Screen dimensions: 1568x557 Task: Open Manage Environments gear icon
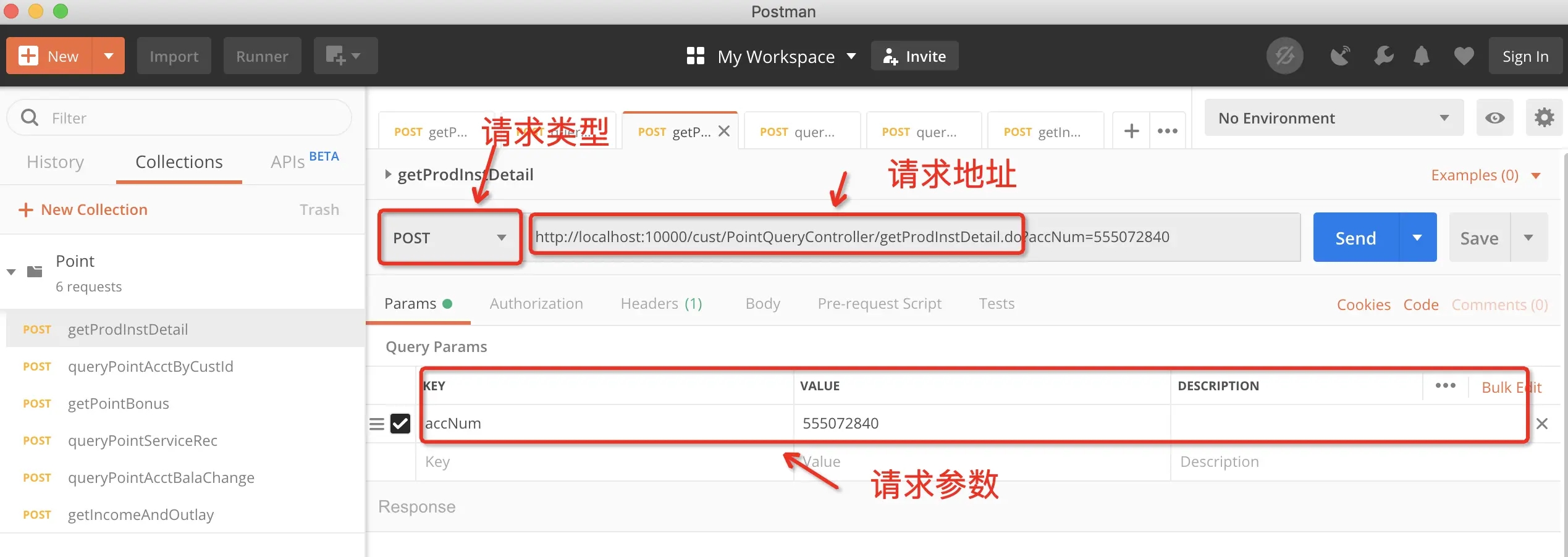[1544, 117]
